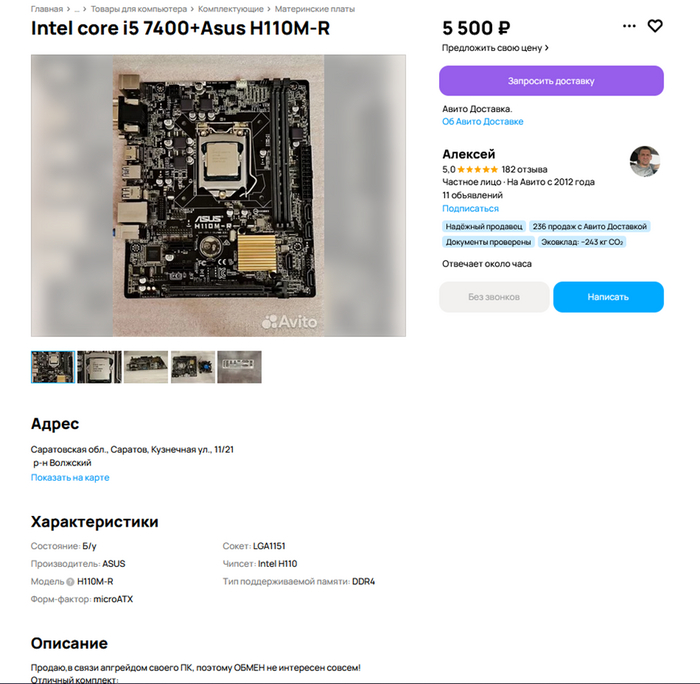Expand the collapsed breadcrumb ellipsis
This screenshot has height=684, width=700.
(77, 9)
